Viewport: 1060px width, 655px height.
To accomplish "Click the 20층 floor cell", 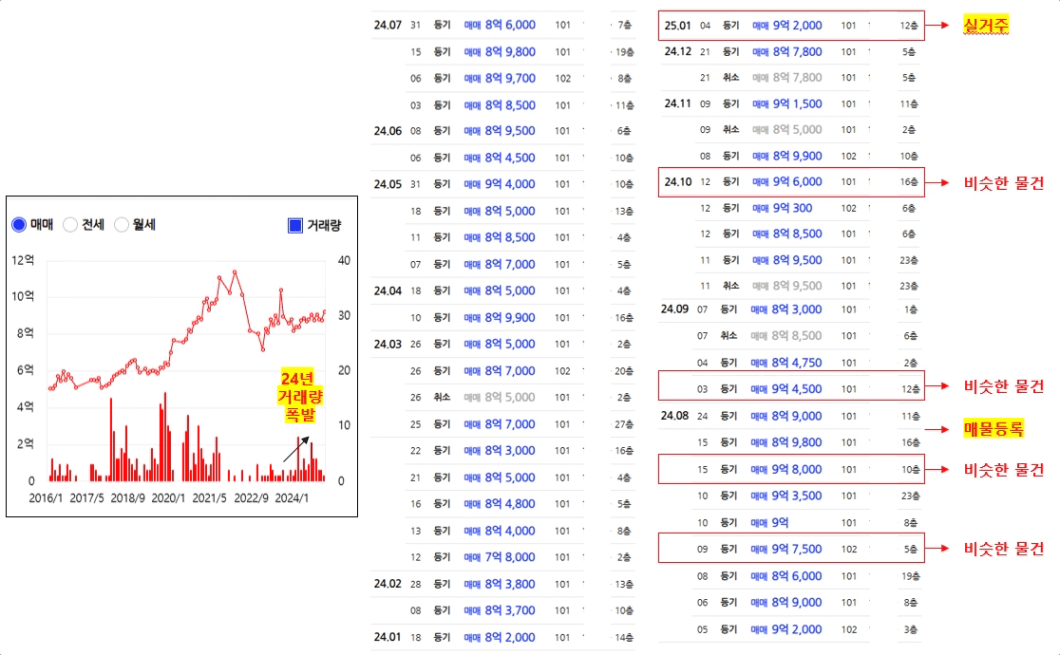I will click(623, 371).
